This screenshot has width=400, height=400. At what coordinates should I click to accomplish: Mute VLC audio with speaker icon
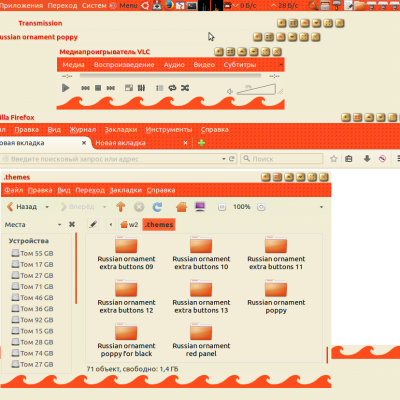pos(230,91)
